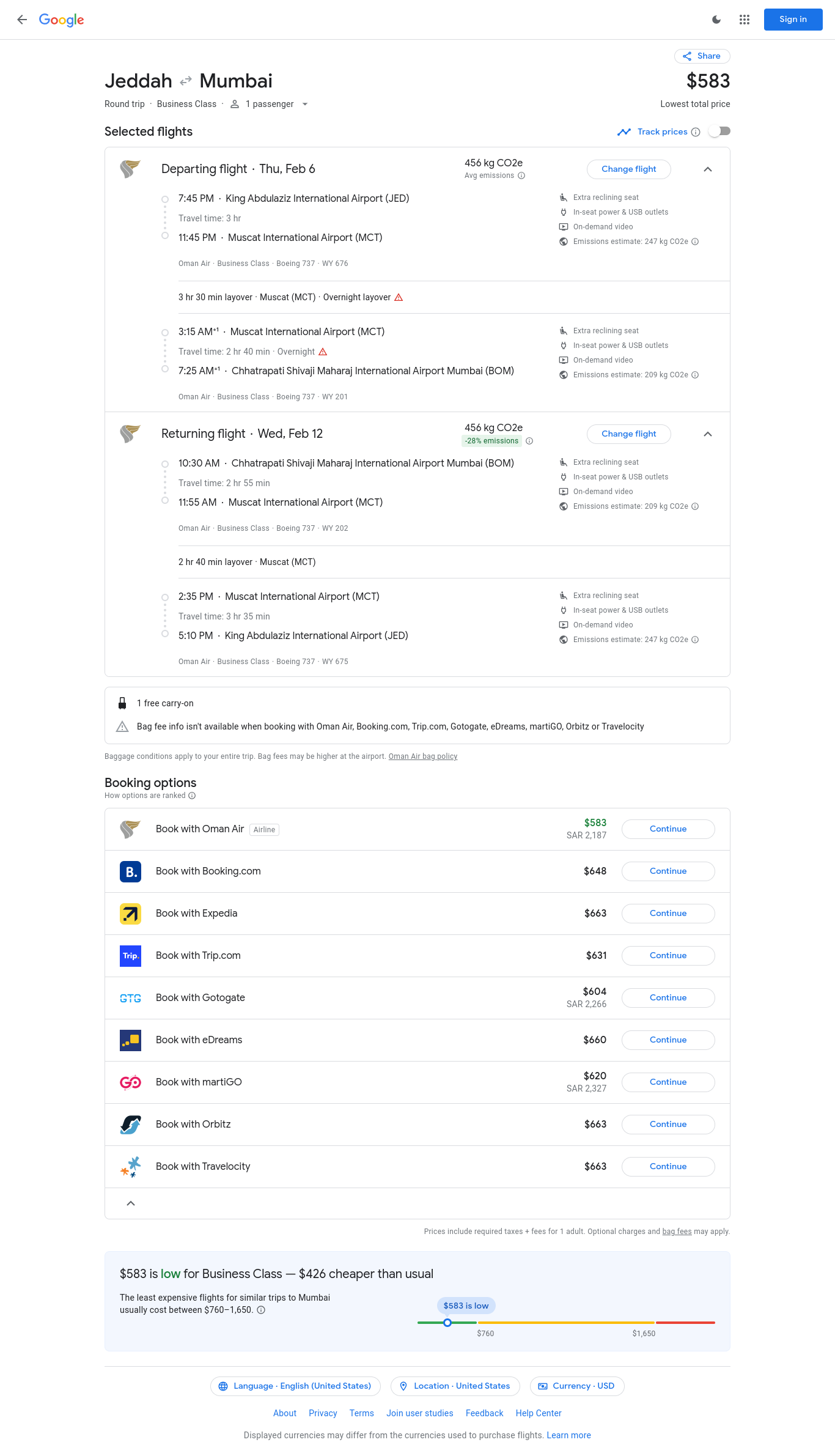Collapse the Departing flight details

(707, 169)
